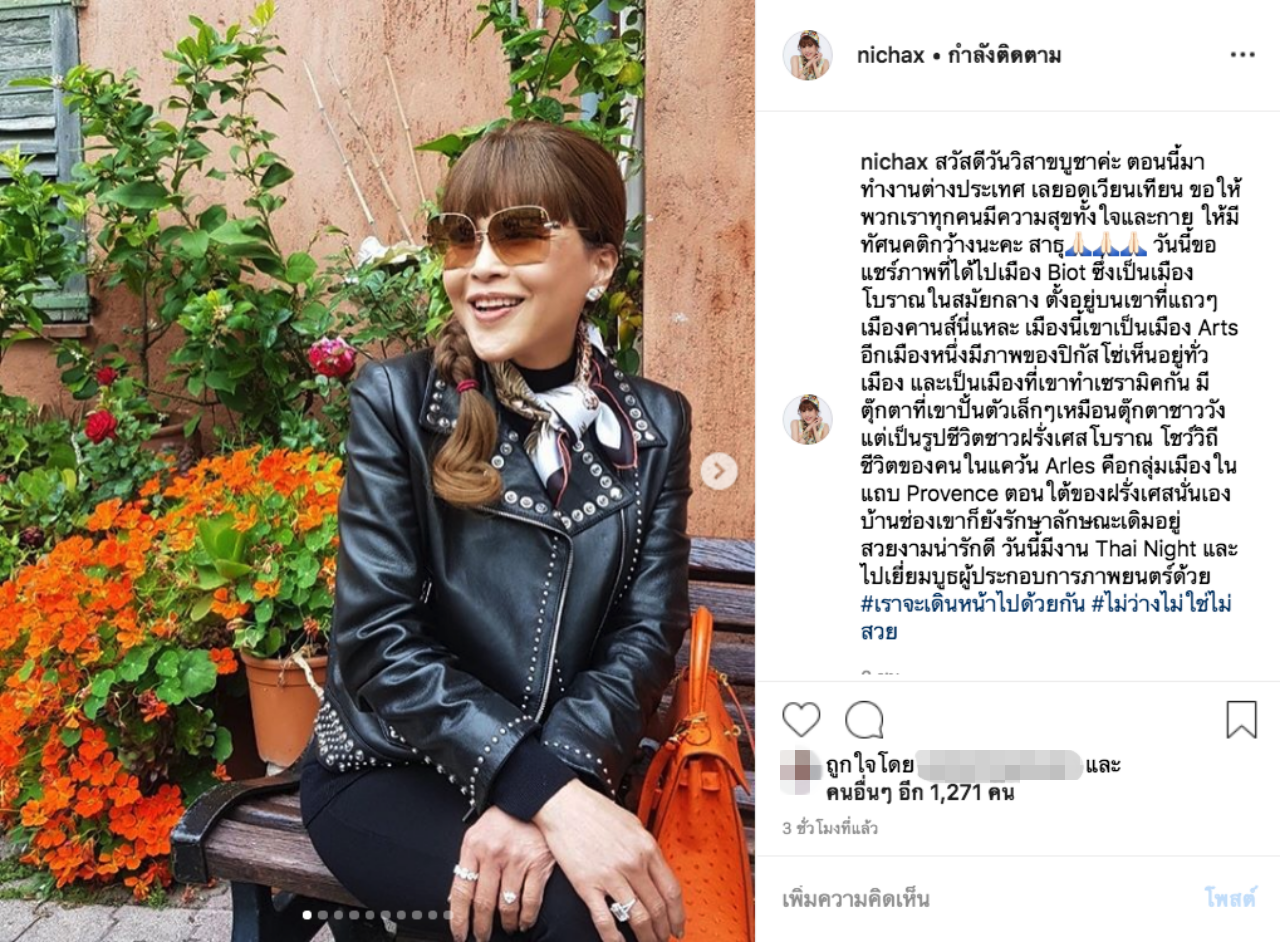1280x942 pixels.
Task: Like the post with the heart icon
Action: point(801,720)
